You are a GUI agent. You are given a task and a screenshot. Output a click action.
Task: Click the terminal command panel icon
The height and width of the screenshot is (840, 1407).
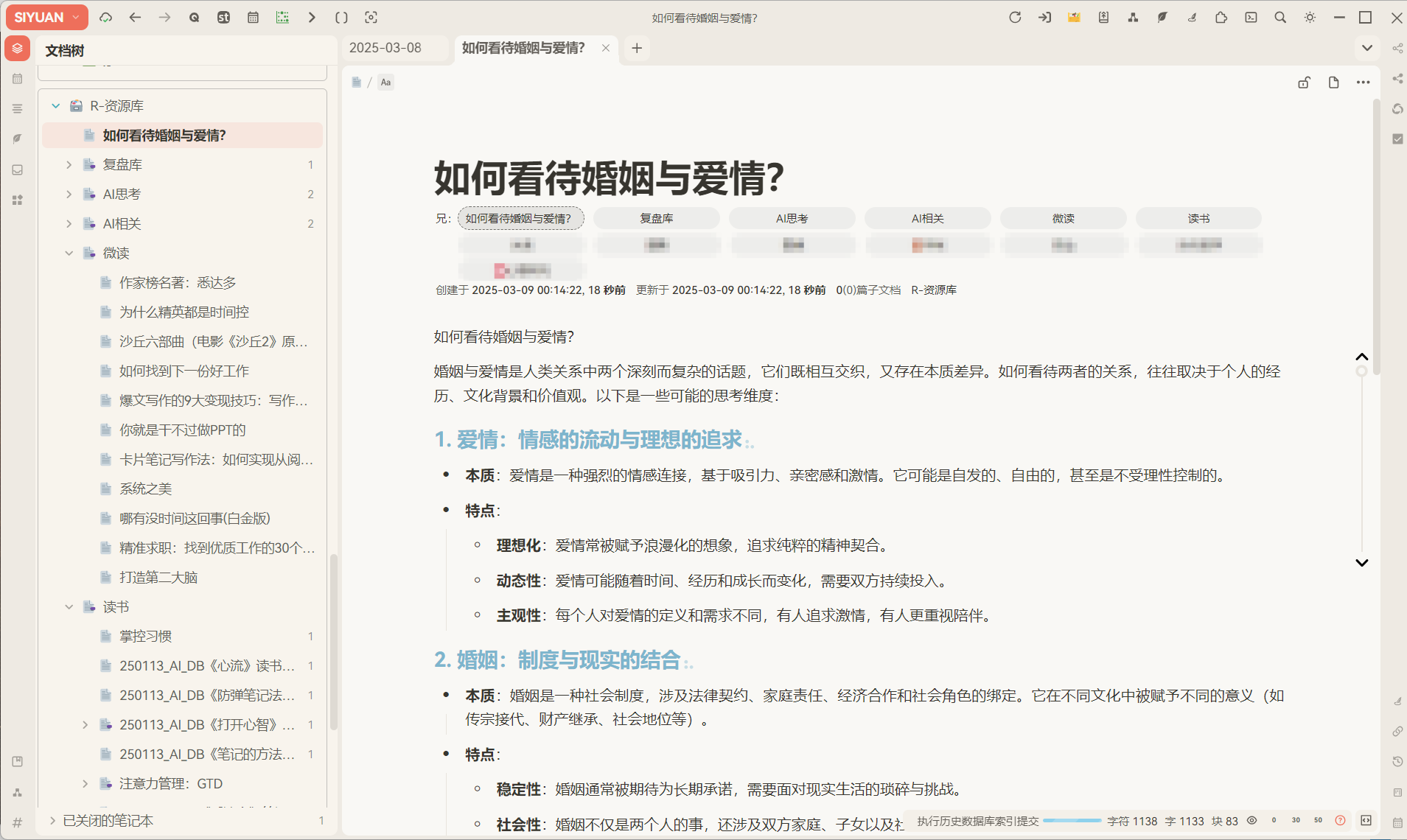1251,18
